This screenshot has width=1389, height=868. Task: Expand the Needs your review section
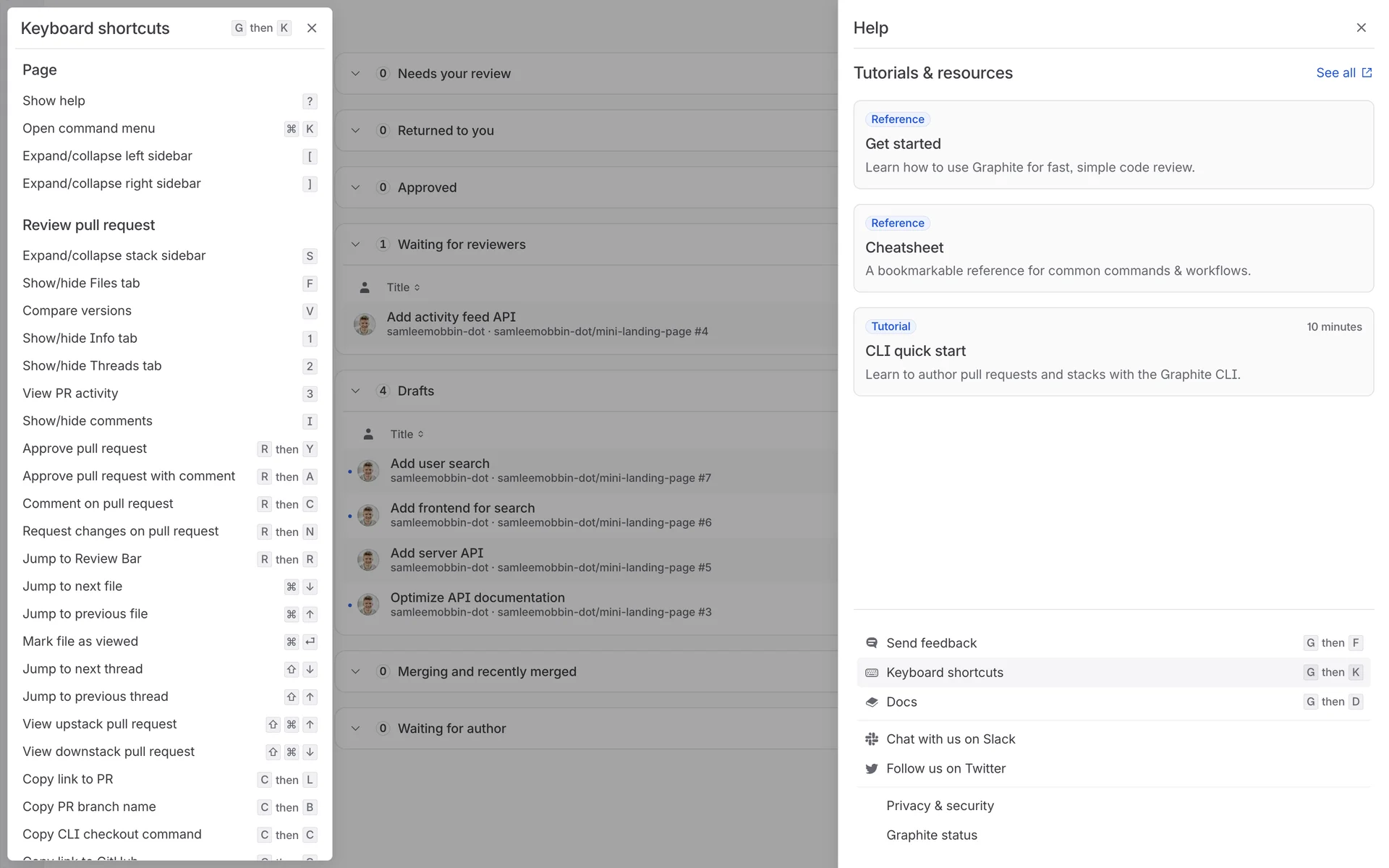click(x=355, y=74)
